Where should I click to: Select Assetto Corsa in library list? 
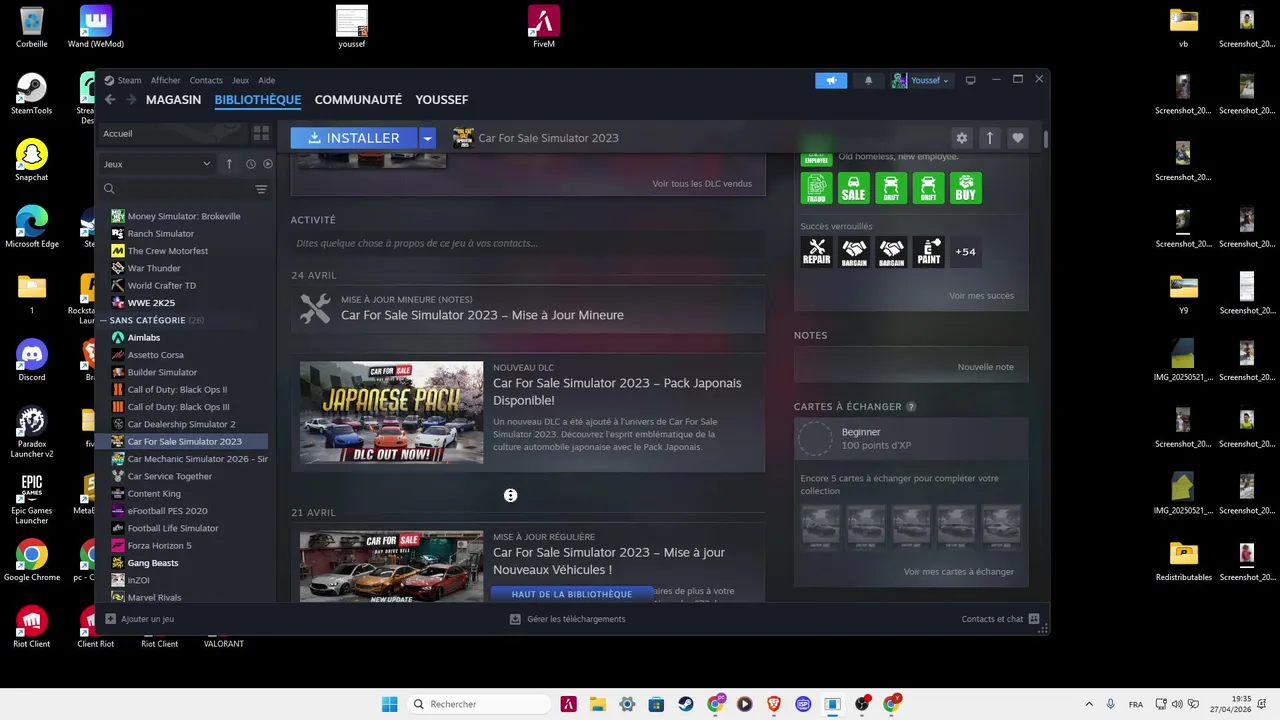[x=155, y=355]
